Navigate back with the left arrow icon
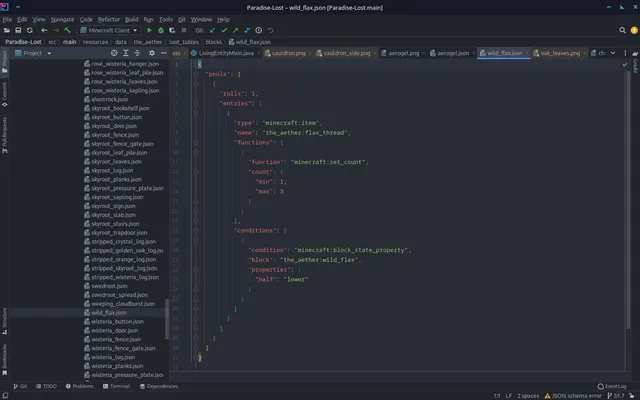 tap(44, 30)
